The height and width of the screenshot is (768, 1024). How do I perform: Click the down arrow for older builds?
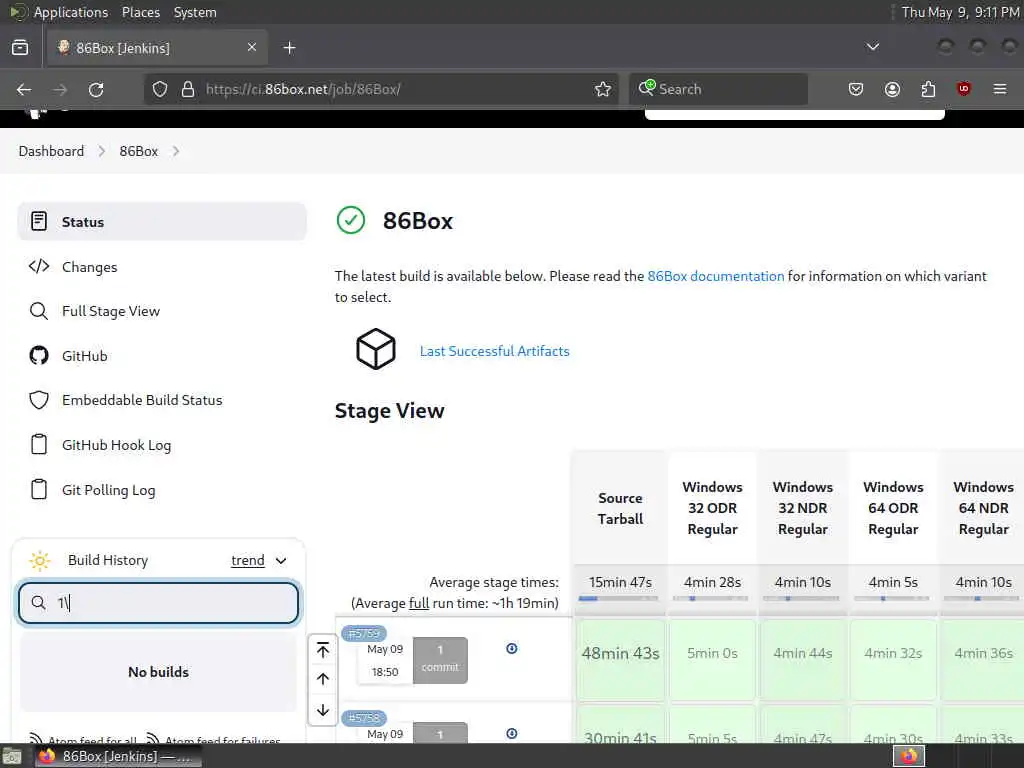click(323, 710)
